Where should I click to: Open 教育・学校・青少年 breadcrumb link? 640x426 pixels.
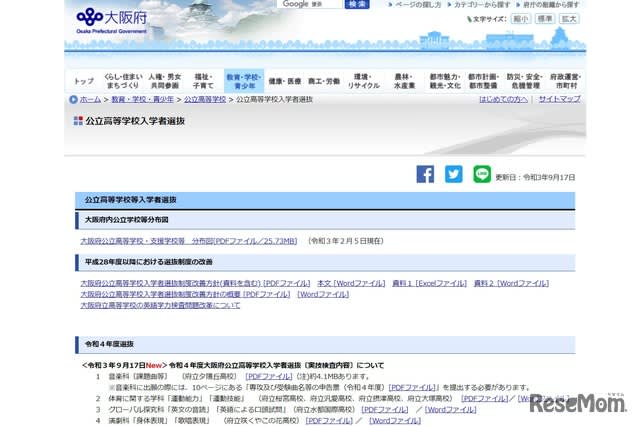coord(142,99)
